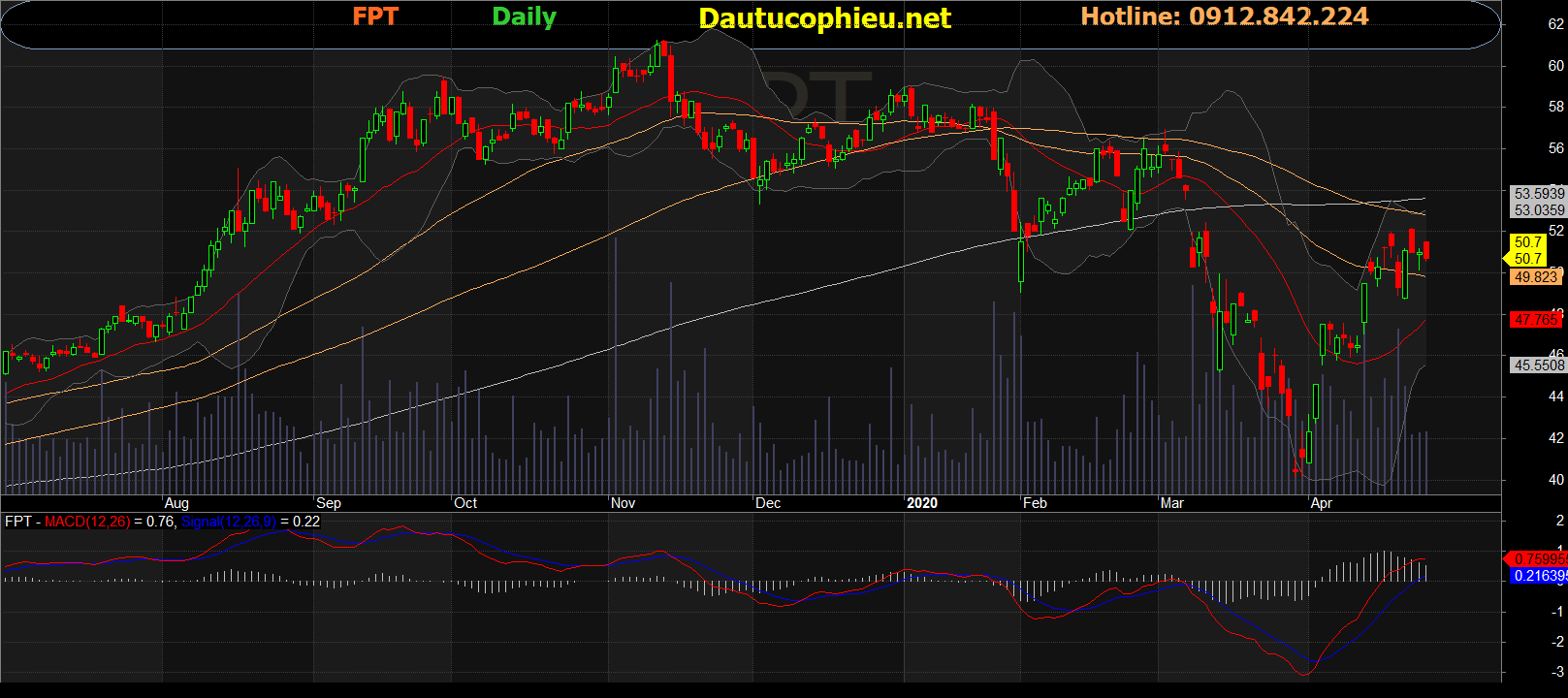
Task: Open the Dautucophieu.net website link
Action: (x=824, y=18)
